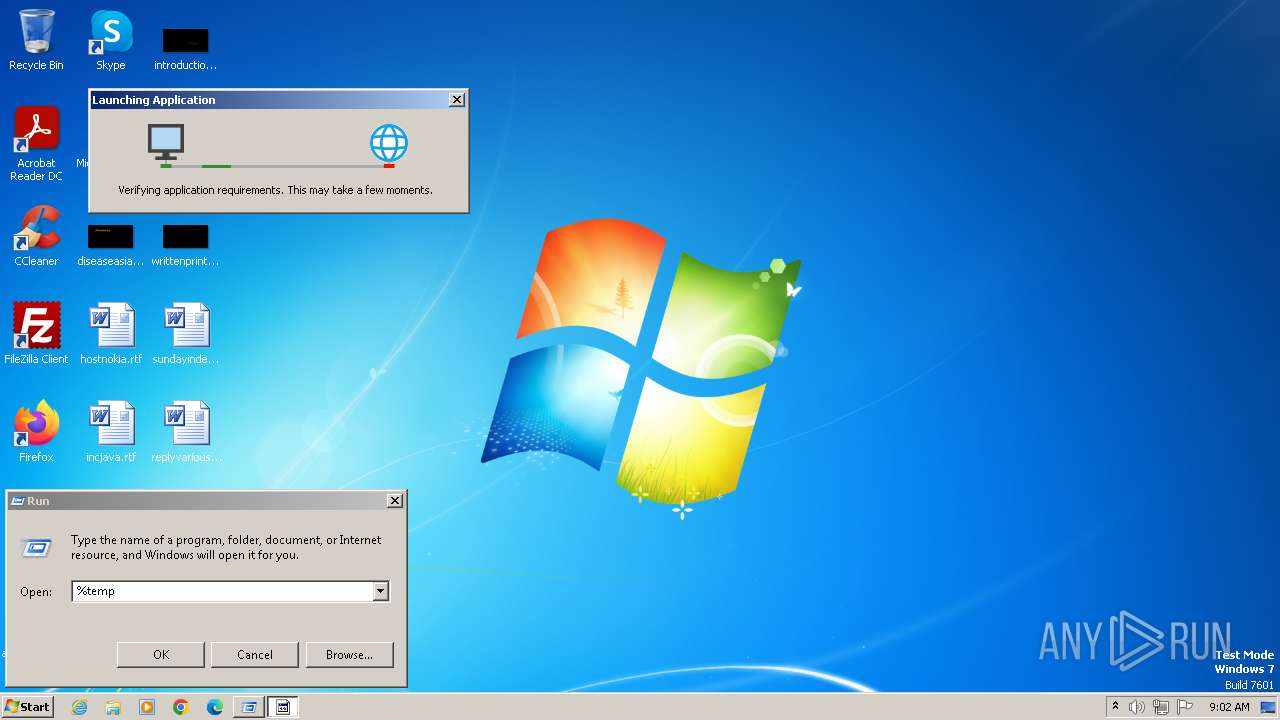
Task: Click the computer icon in Launching Application
Action: tap(166, 143)
